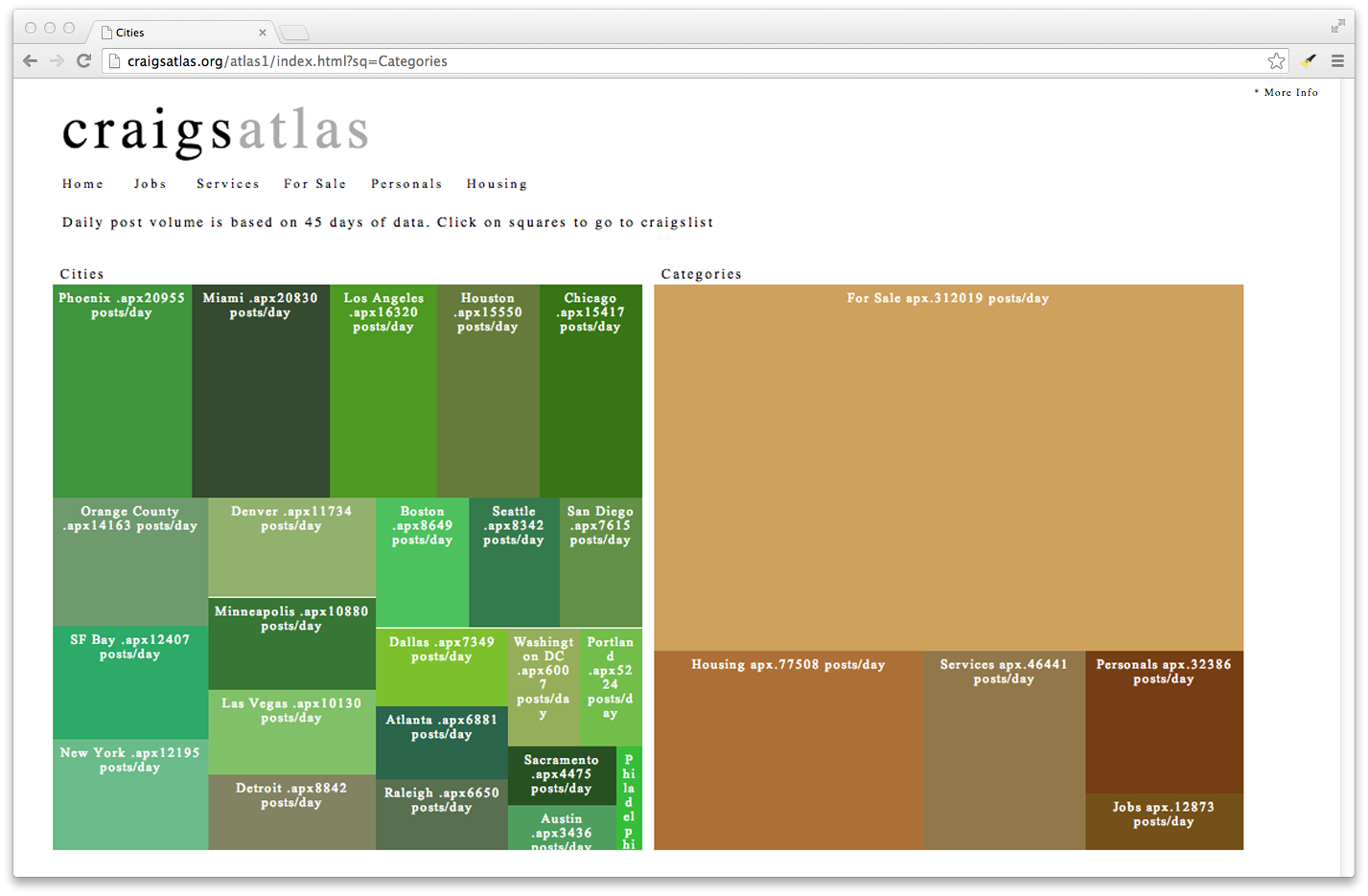1368x896 pixels.
Task: Click the "Daily post volume" description text
Action: point(388,222)
